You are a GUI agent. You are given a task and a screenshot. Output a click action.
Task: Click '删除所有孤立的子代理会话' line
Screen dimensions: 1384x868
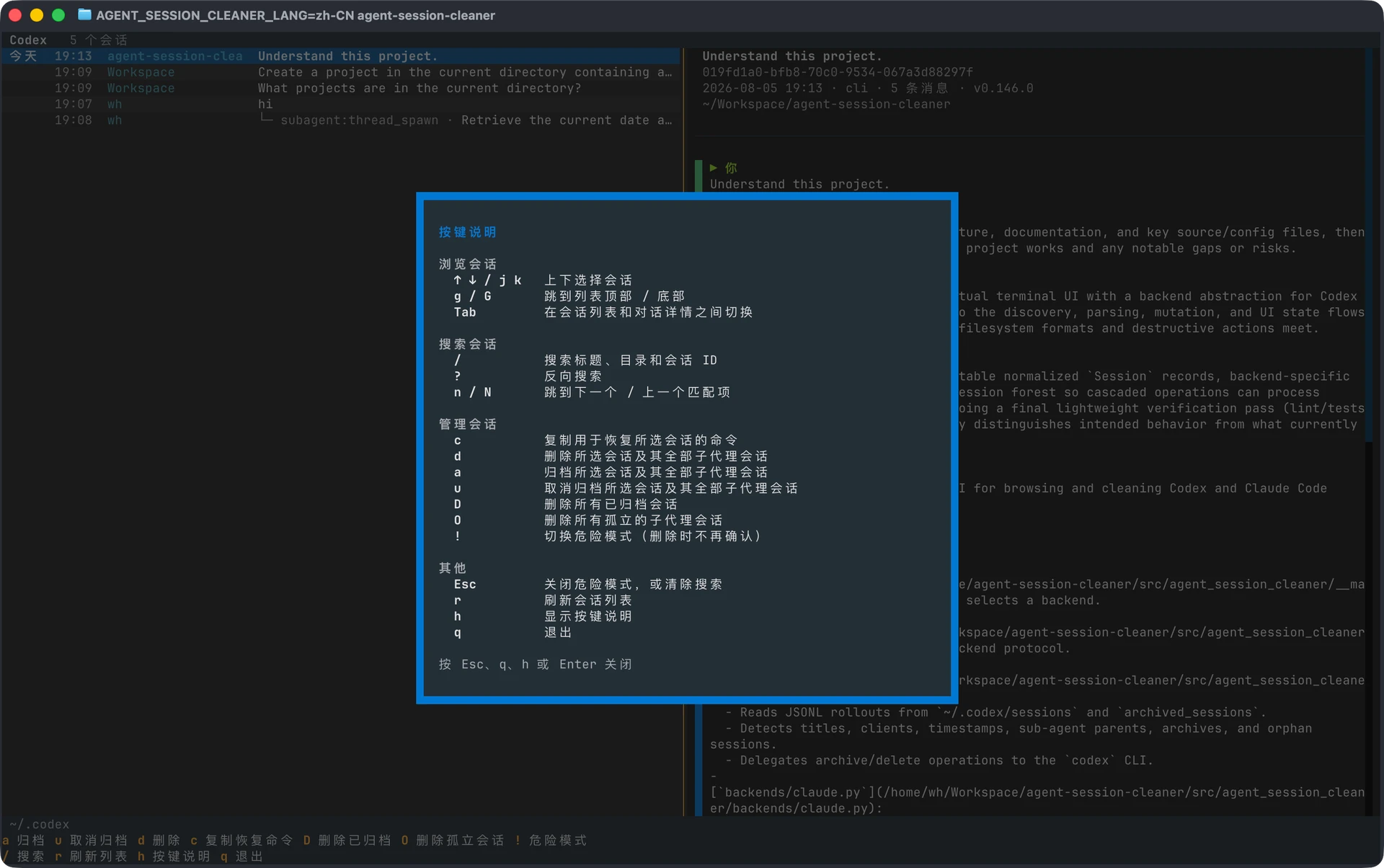click(634, 520)
